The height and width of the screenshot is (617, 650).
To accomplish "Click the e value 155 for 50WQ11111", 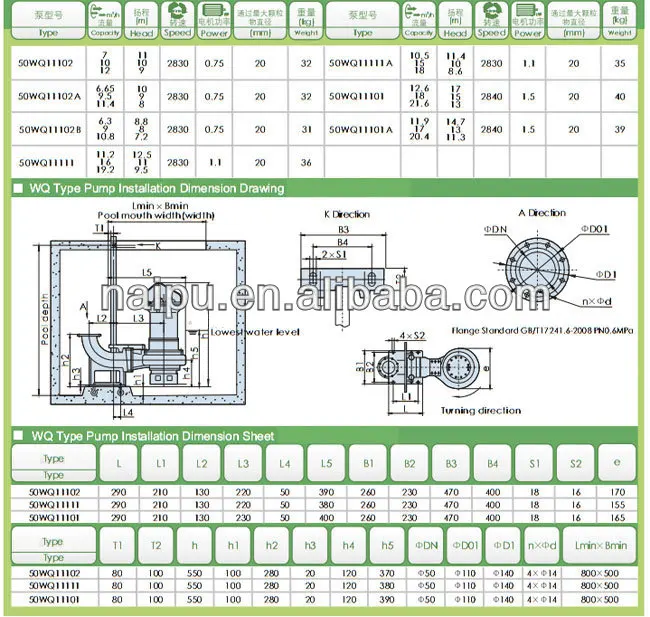I will 617,505.
